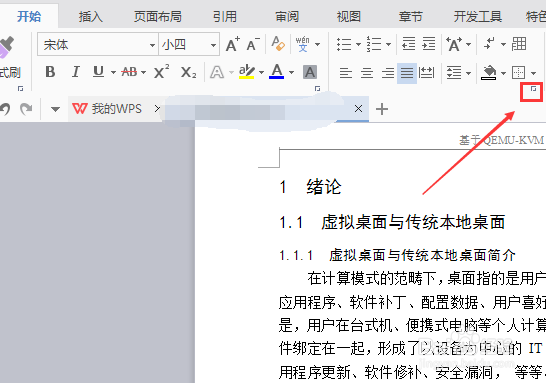Center align text
Screen dimensions: 546x383
pyautogui.click(x=367, y=73)
